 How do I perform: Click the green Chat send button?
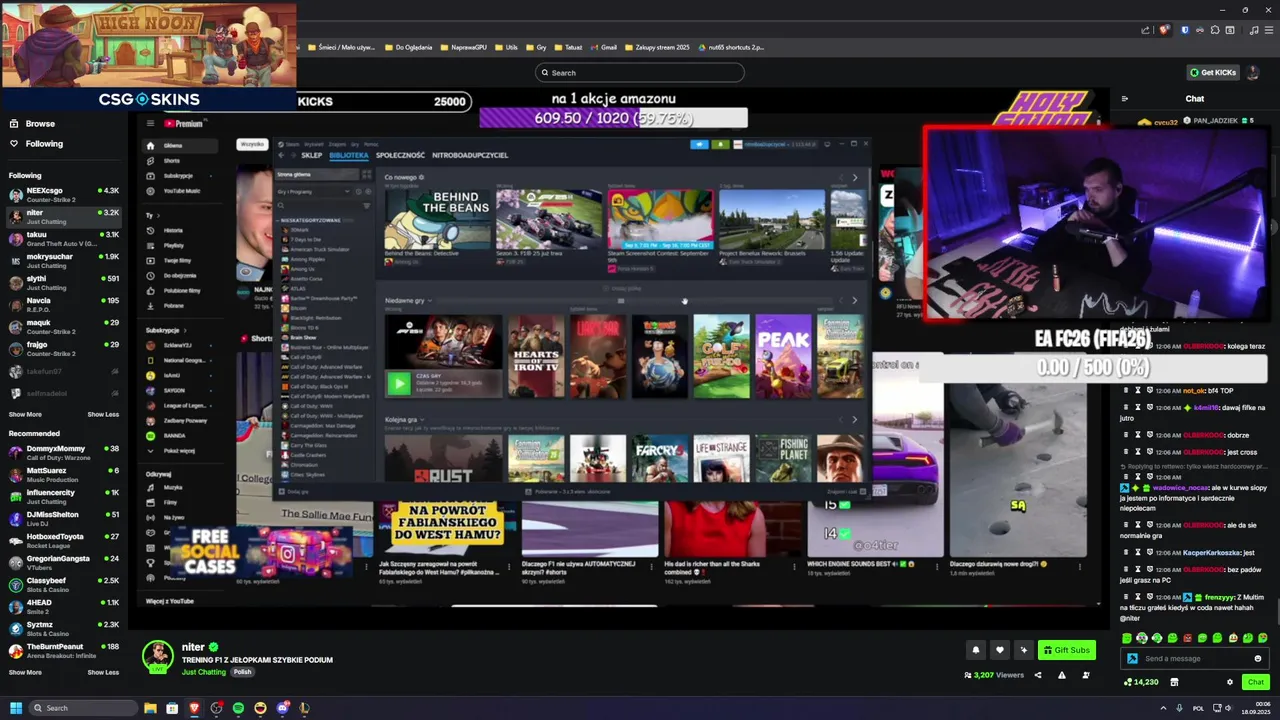pyautogui.click(x=1255, y=682)
